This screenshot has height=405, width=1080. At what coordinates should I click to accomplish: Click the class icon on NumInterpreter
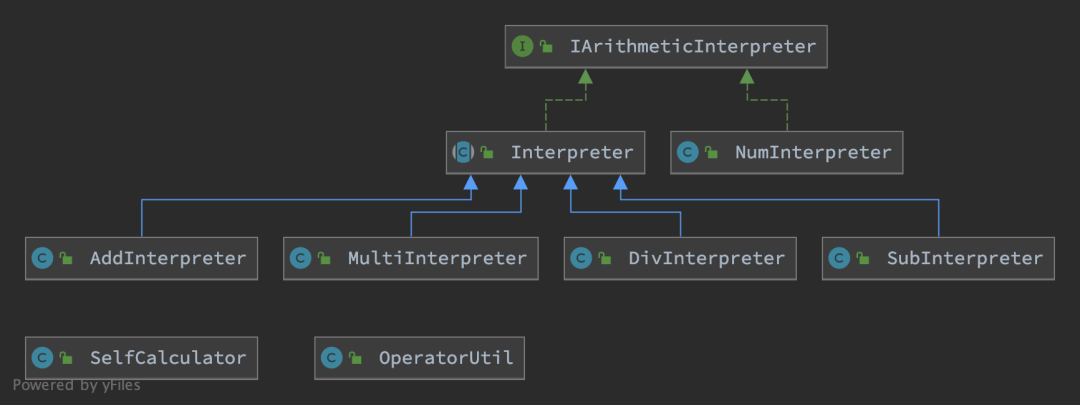pos(688,152)
